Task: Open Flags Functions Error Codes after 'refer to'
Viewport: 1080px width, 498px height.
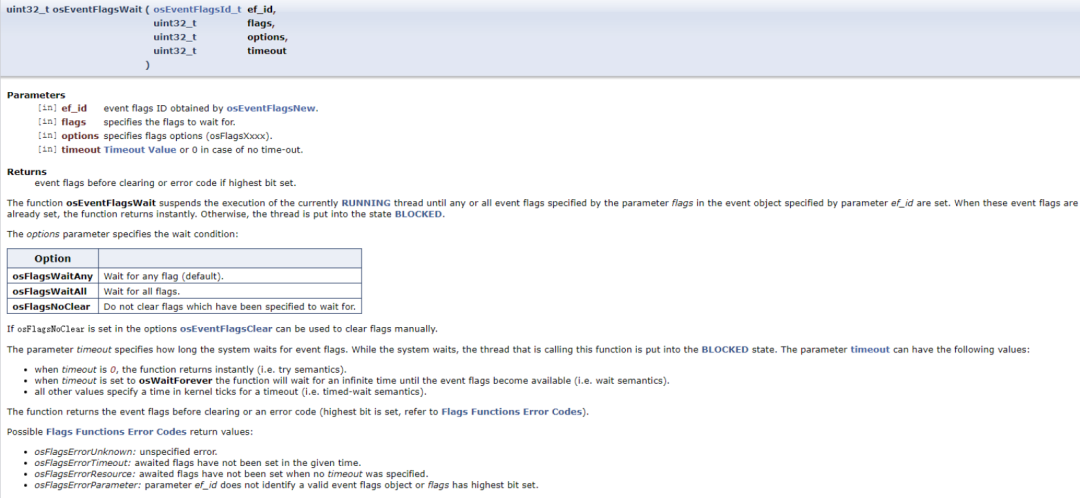Action: [514, 412]
